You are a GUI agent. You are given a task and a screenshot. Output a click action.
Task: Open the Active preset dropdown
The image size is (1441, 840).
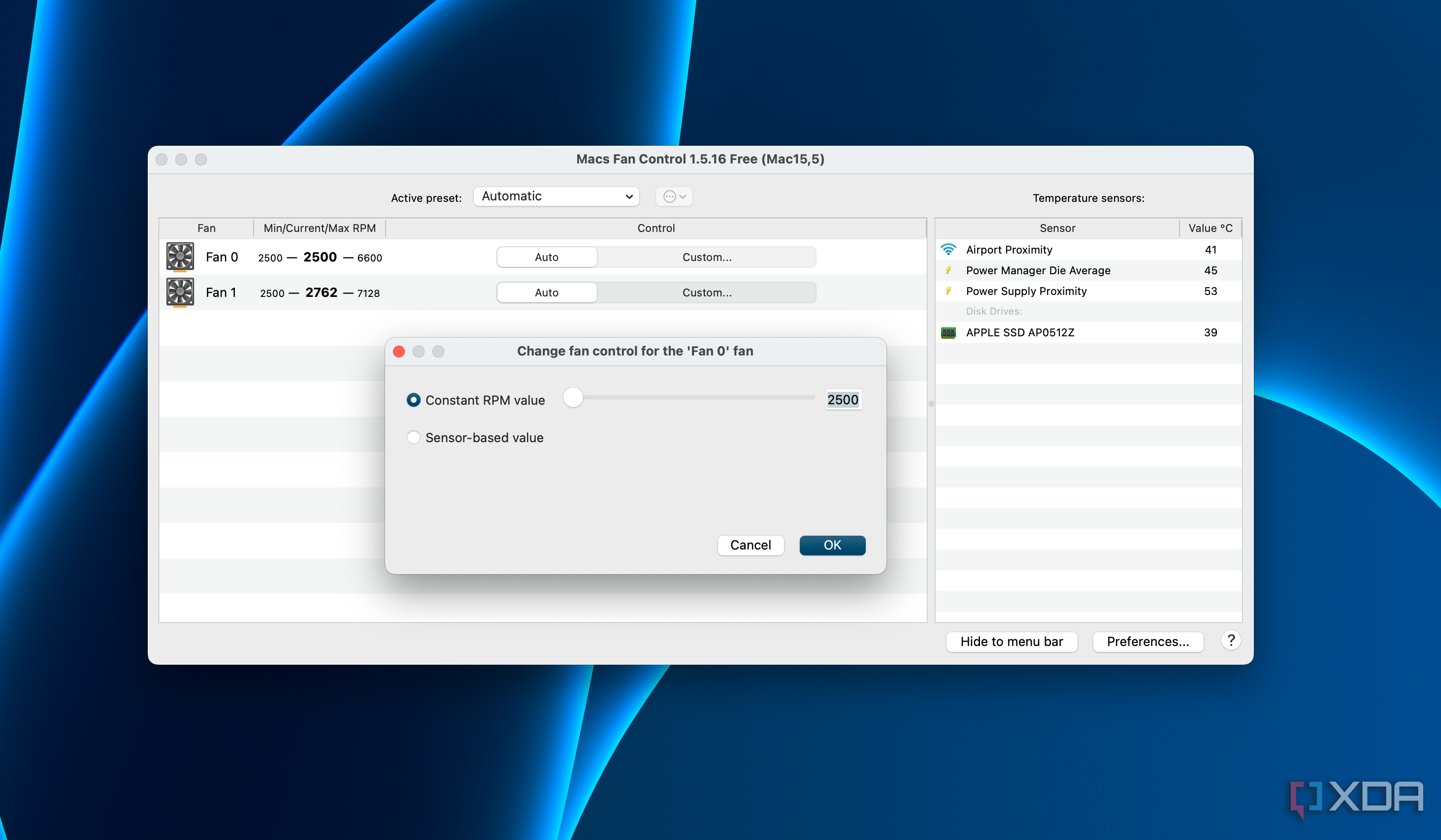click(x=556, y=196)
